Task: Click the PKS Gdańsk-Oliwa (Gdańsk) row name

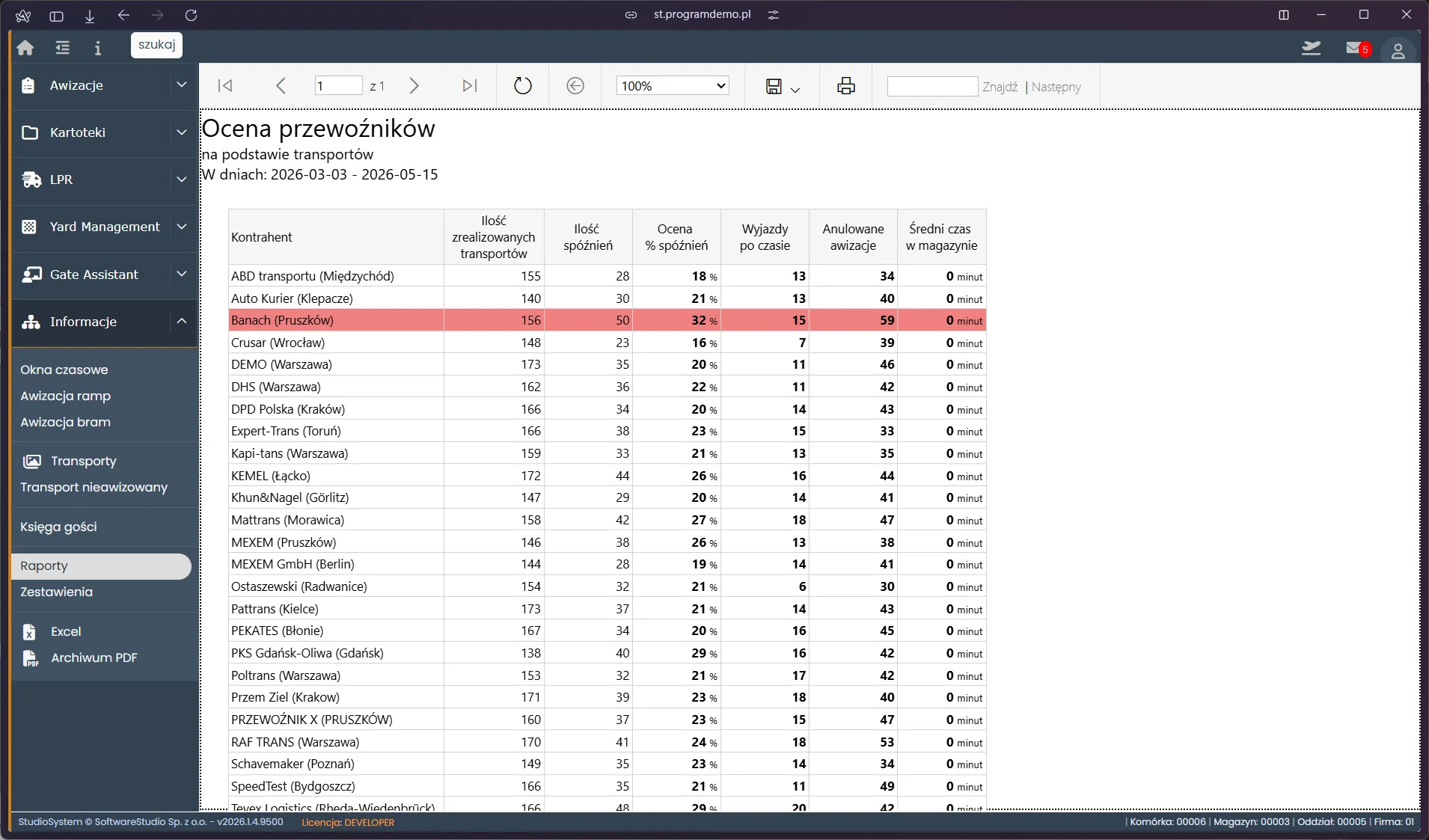Action: (307, 653)
